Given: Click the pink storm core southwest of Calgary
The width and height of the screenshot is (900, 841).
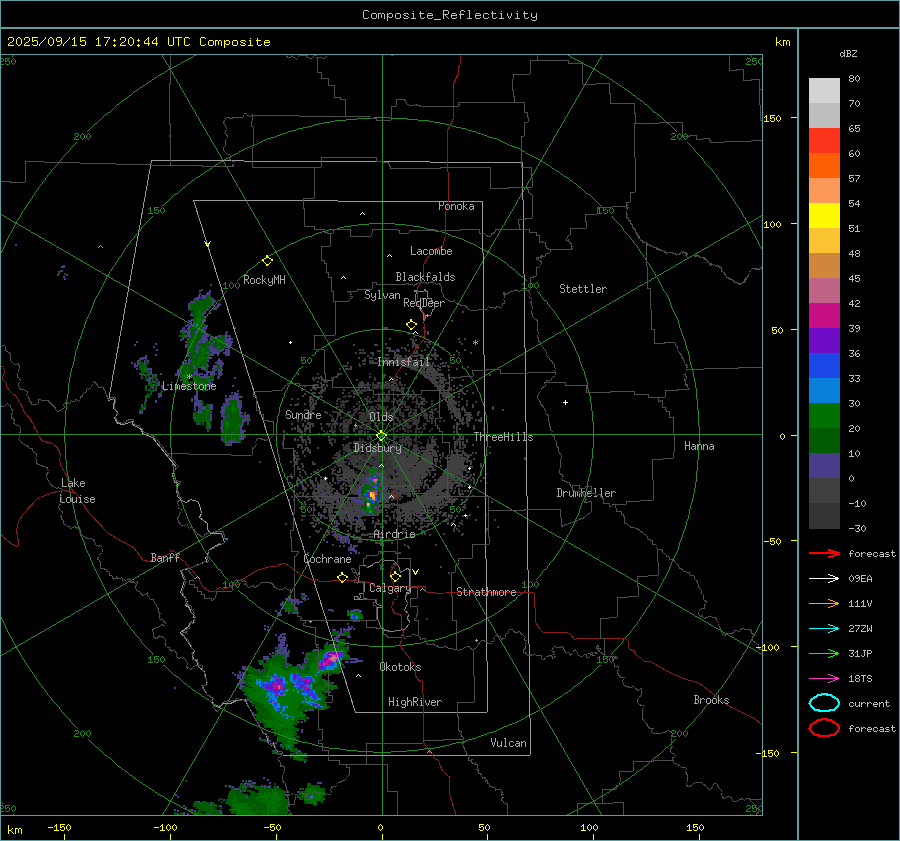Looking at the screenshot, I should 331,660.
